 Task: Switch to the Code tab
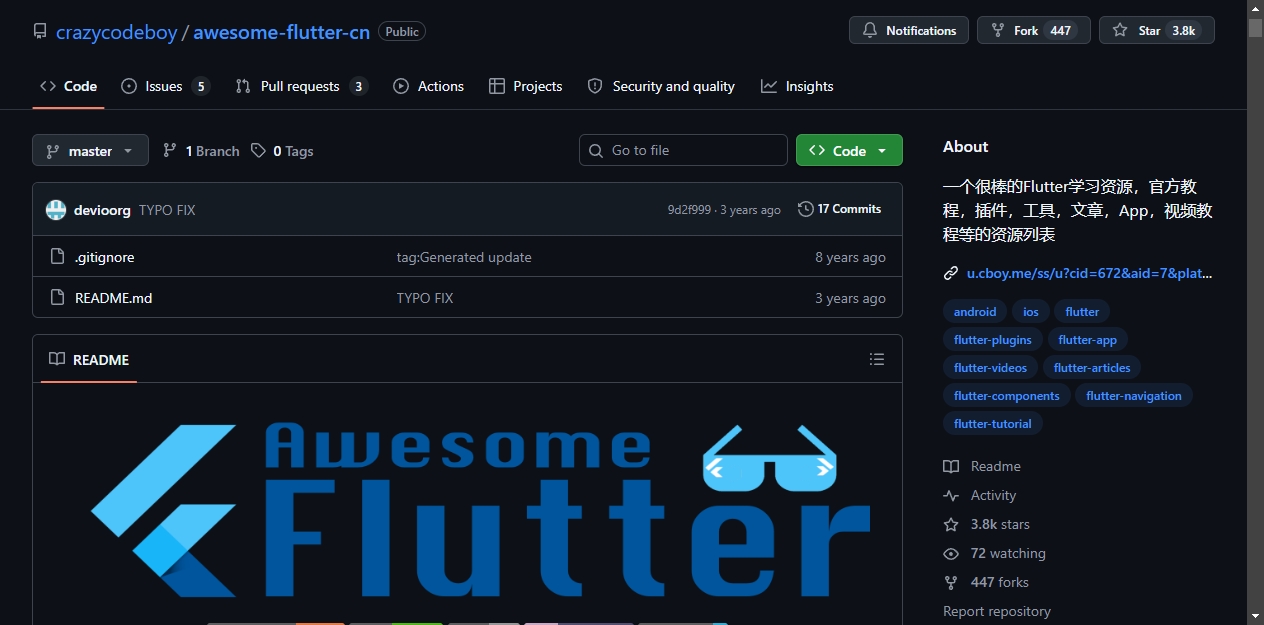pos(68,86)
